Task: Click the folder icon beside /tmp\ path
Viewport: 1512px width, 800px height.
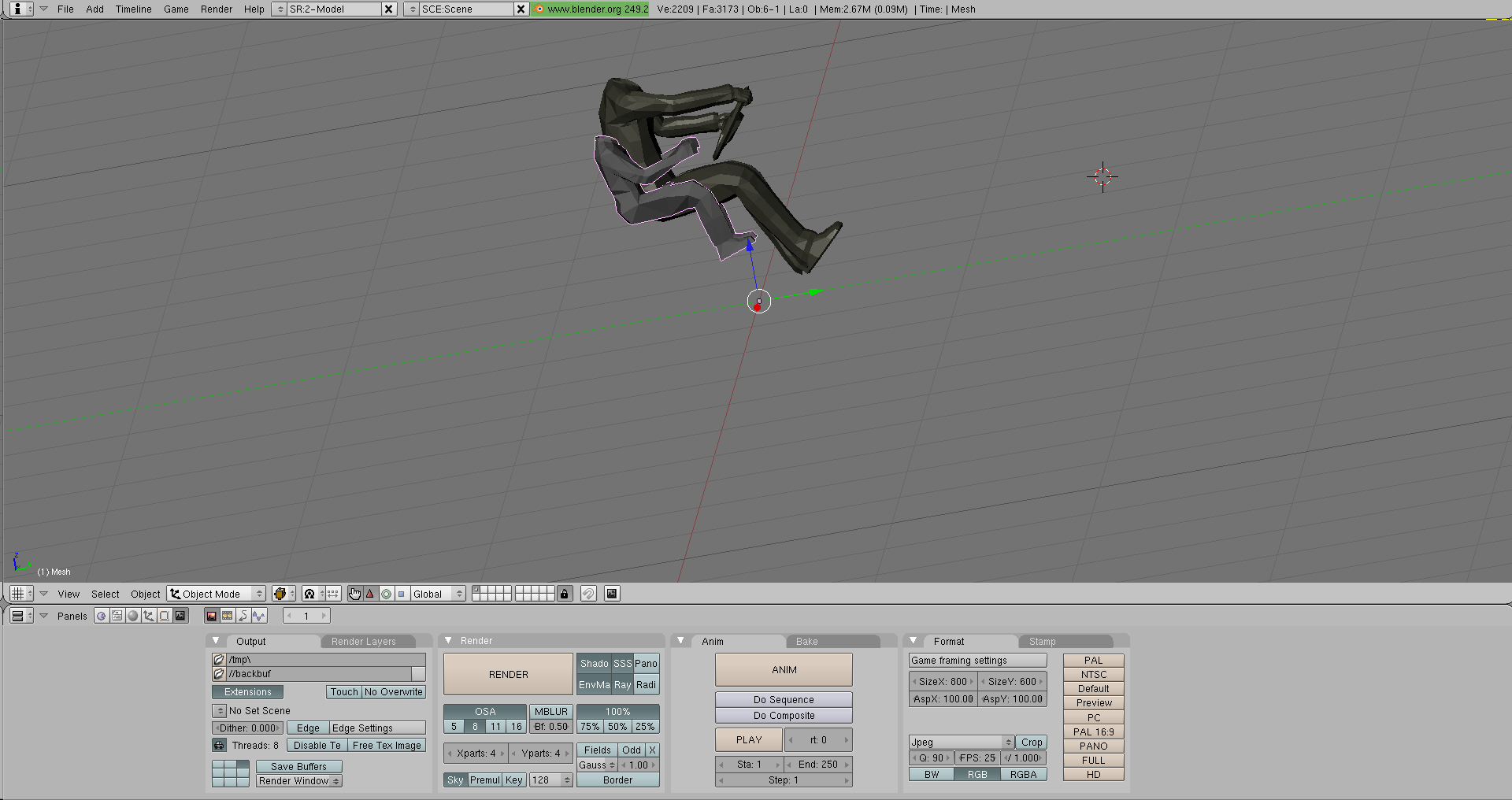Action: click(x=219, y=660)
